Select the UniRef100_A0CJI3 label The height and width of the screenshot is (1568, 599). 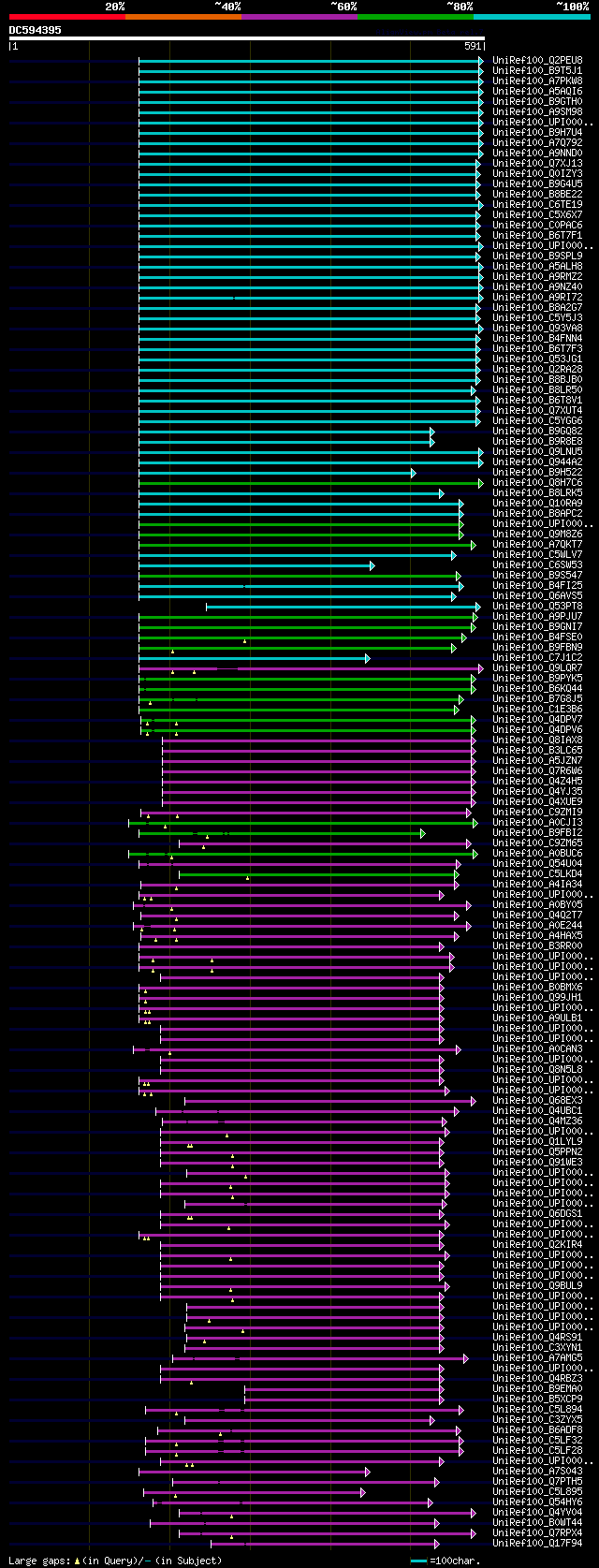point(537,822)
